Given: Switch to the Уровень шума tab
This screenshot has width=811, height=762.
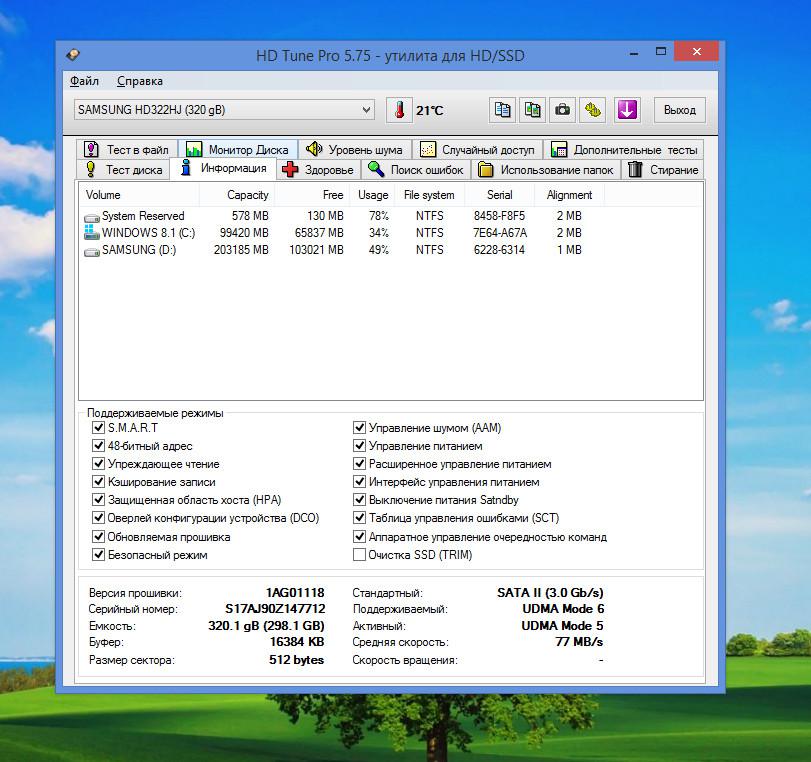Looking at the screenshot, I should [354, 150].
